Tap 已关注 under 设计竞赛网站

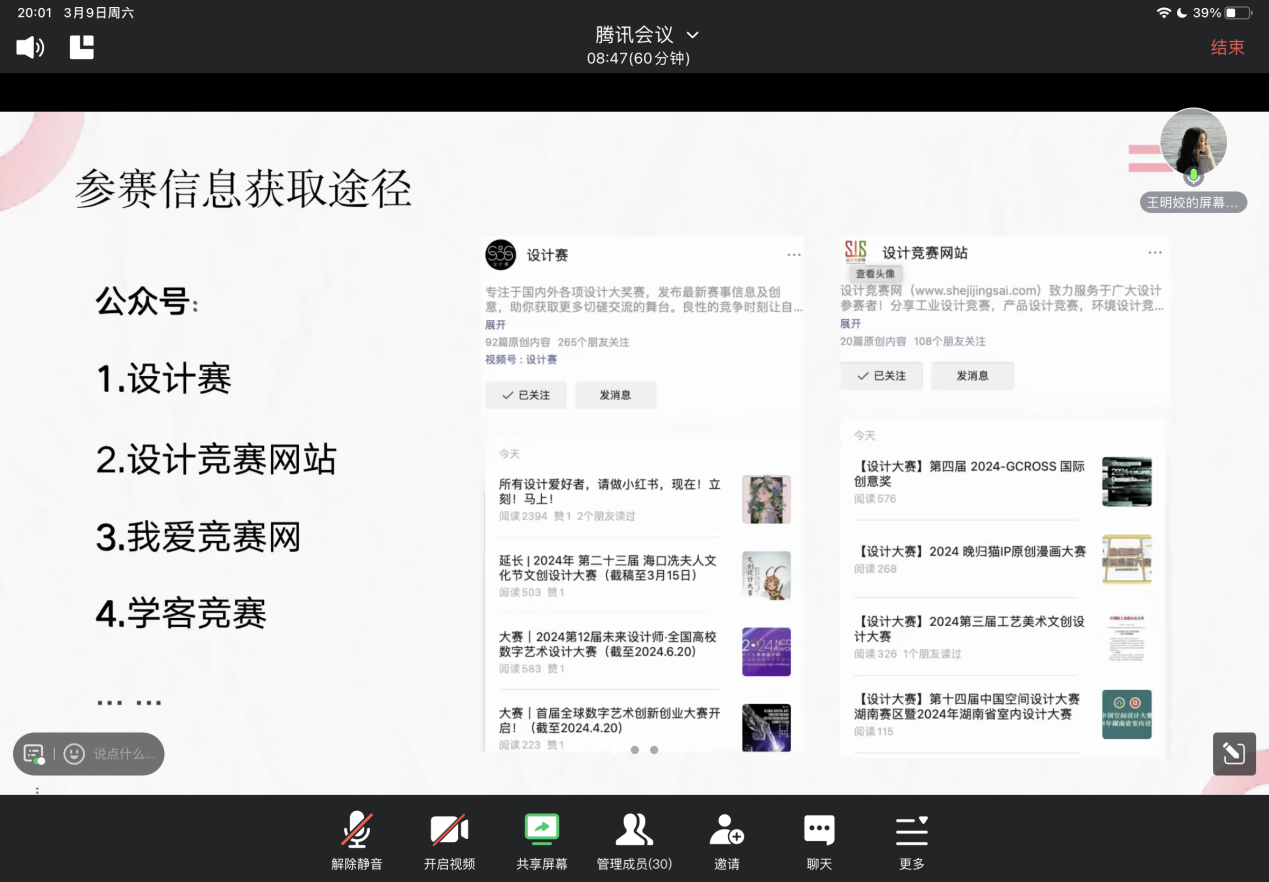coord(881,376)
